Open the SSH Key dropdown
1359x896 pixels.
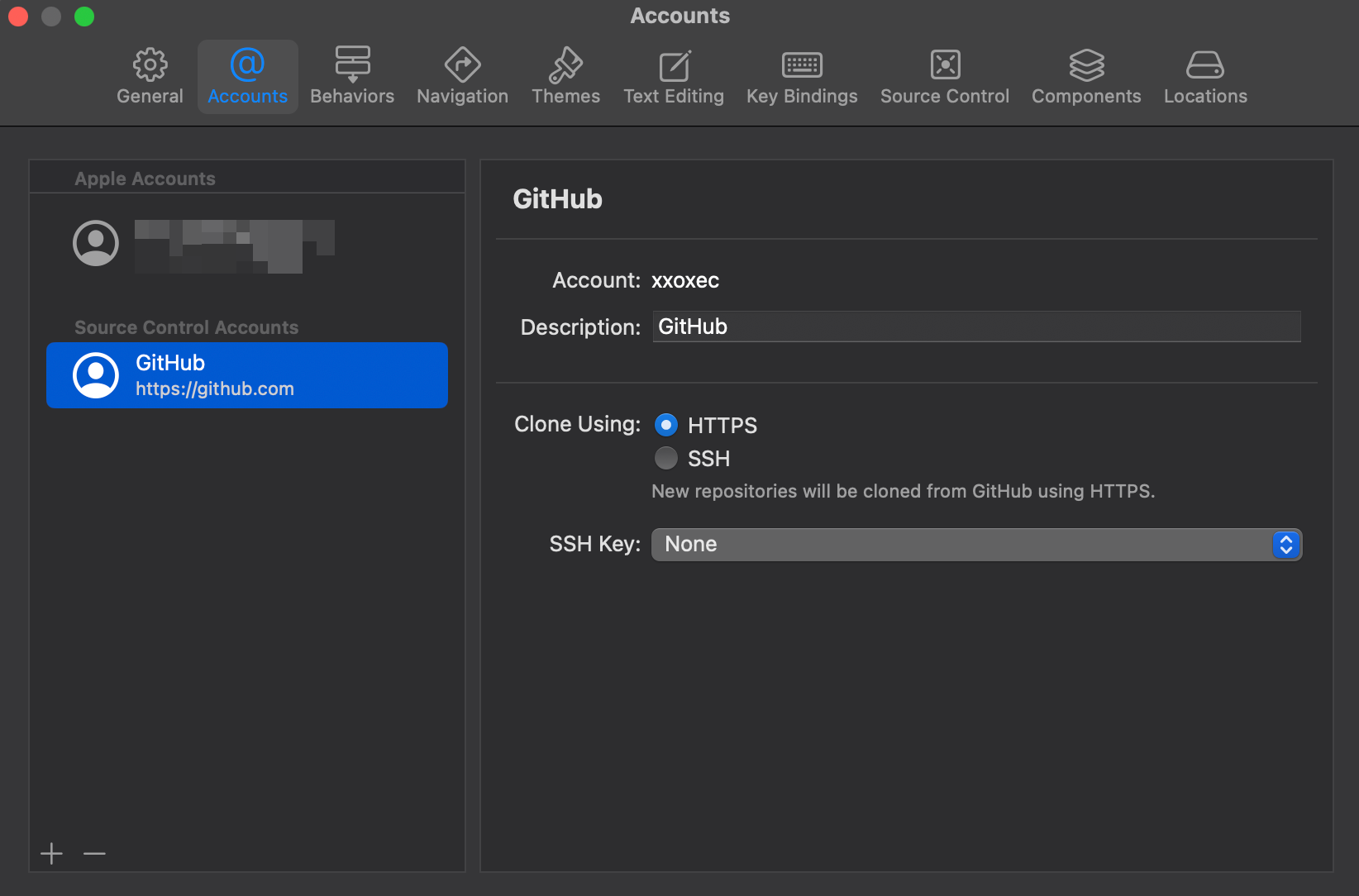click(x=976, y=545)
